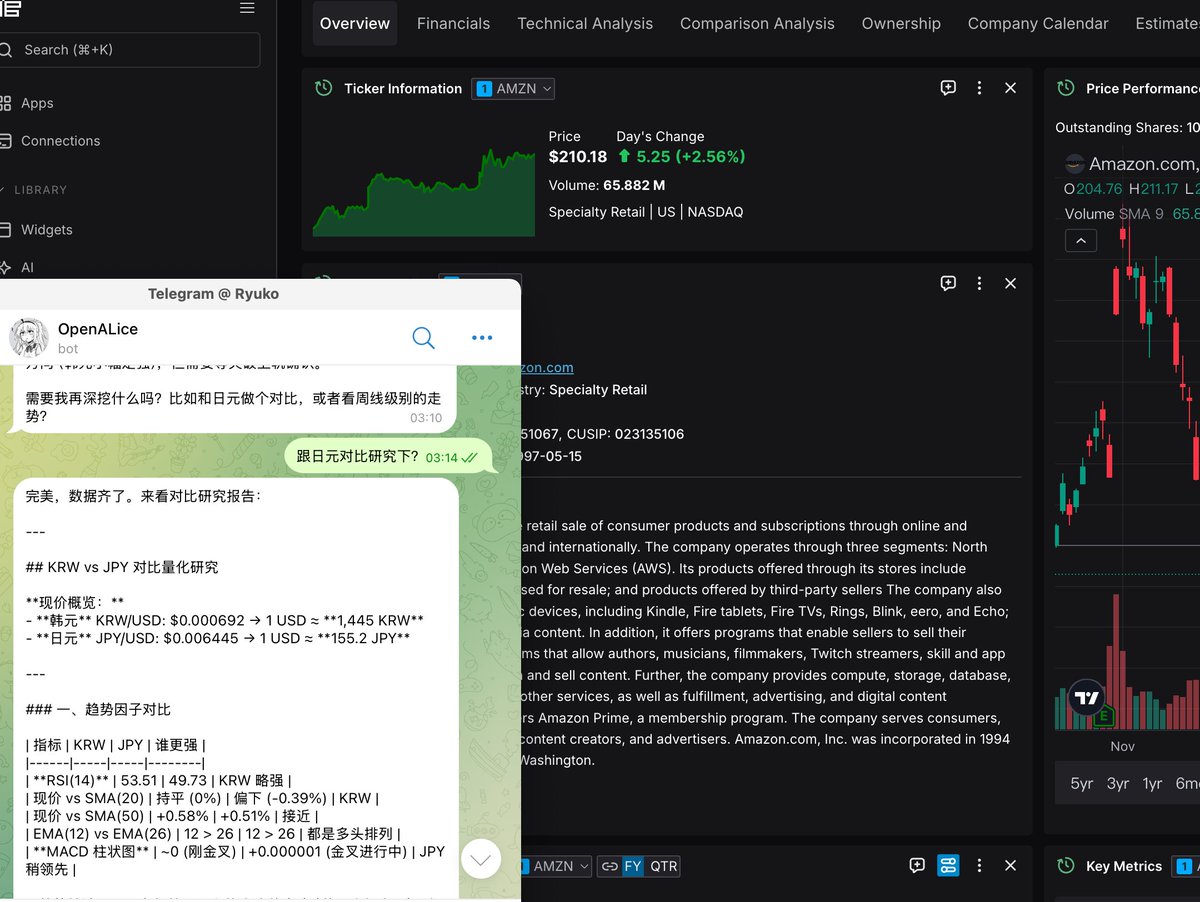
Task: Select the 5yr chart range
Action: (x=1082, y=783)
